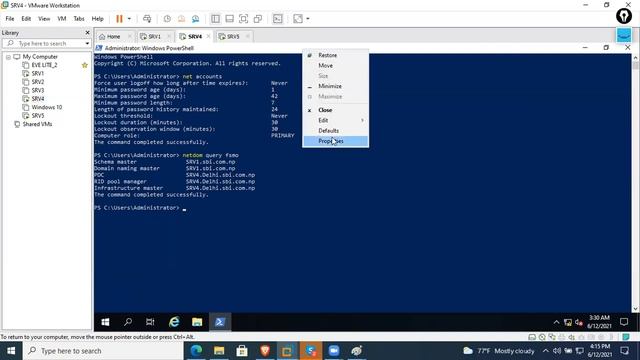Enter full screen mode icon
This screenshot has height=360, width=640.
tap(243, 19)
